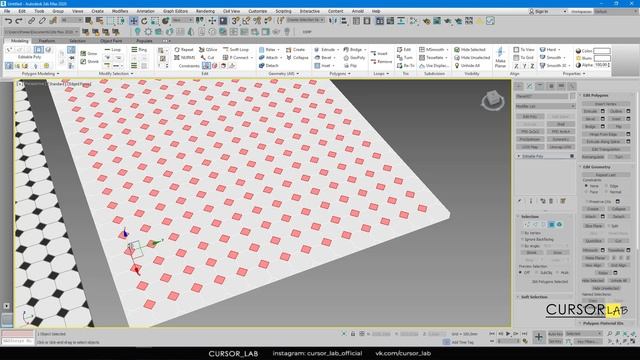Image resolution: width=640 pixels, height=360 pixels.
Task: Open the Extrude dropdown arrow in ribbon
Action: click(x=338, y=50)
